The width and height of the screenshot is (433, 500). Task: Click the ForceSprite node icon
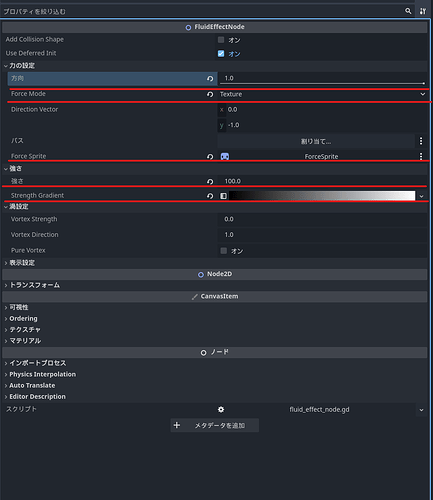point(225,156)
